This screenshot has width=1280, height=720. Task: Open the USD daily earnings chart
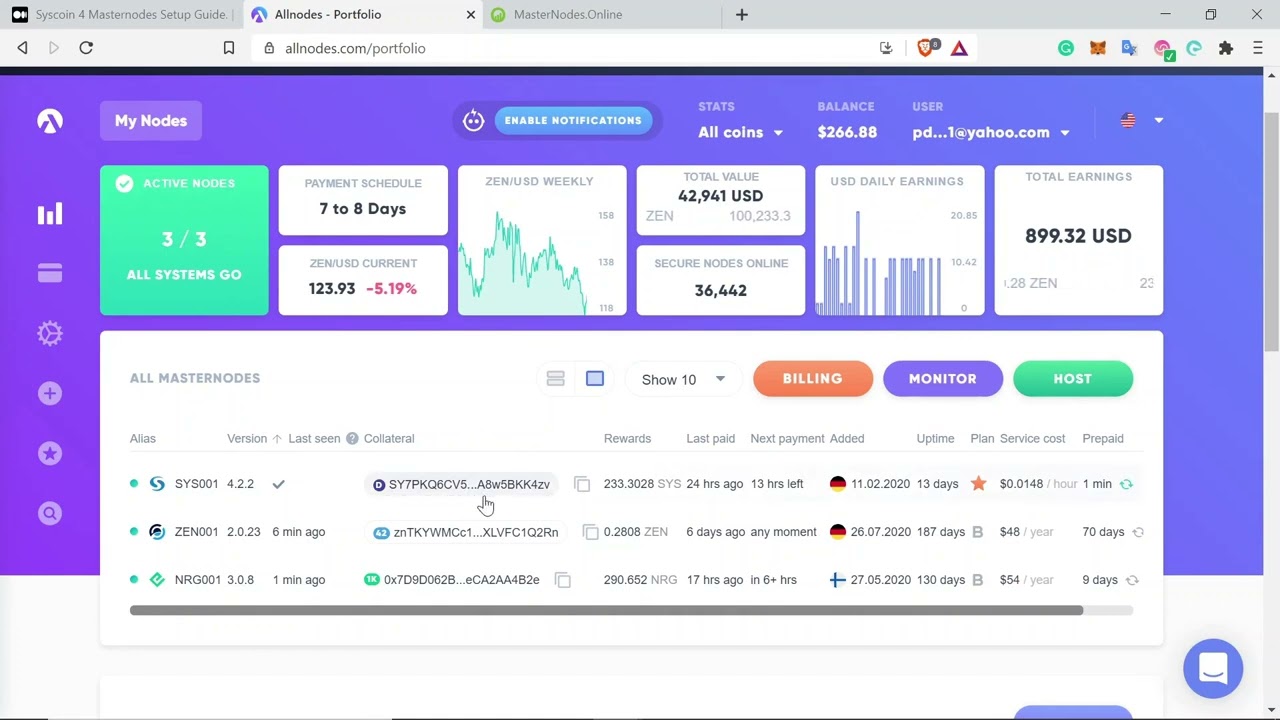(x=900, y=240)
